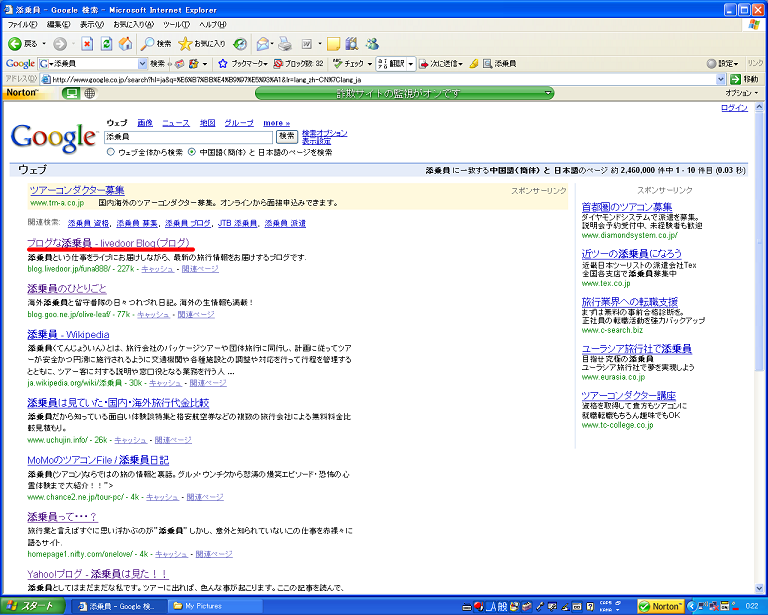Go to the home page via house icon
The image size is (768, 615).
pyautogui.click(x=126, y=44)
